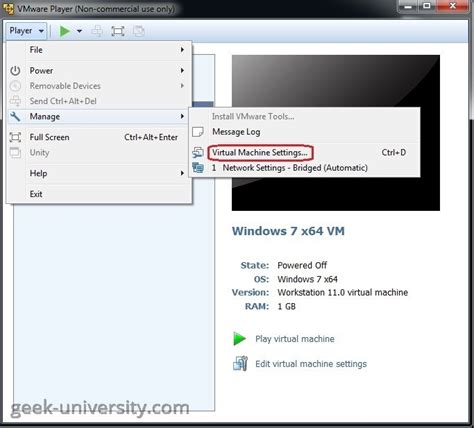Click the Network Settings icon
Image resolution: width=474 pixels, height=428 pixels.
pos(198,167)
